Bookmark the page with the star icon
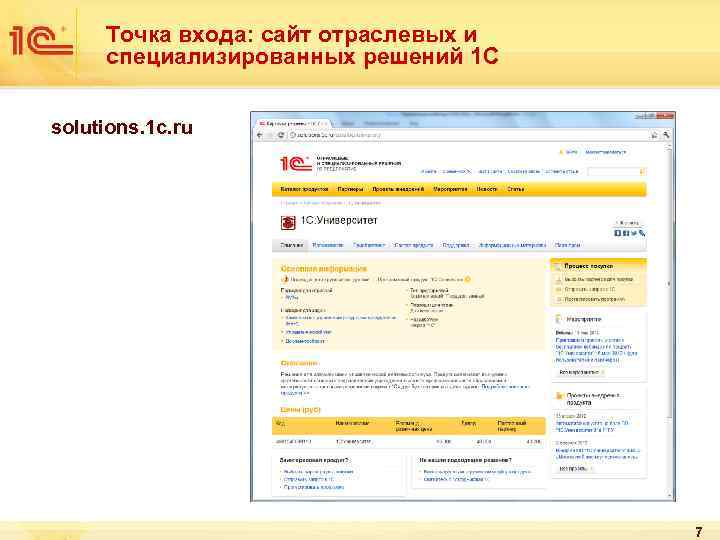 [654, 135]
